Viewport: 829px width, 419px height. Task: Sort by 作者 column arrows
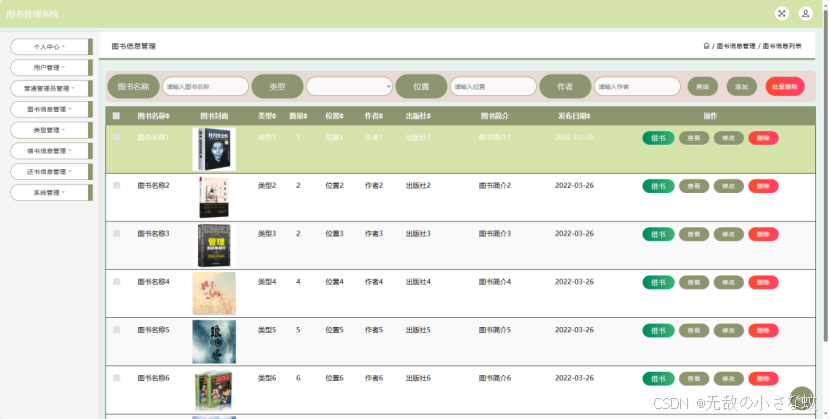click(381, 116)
